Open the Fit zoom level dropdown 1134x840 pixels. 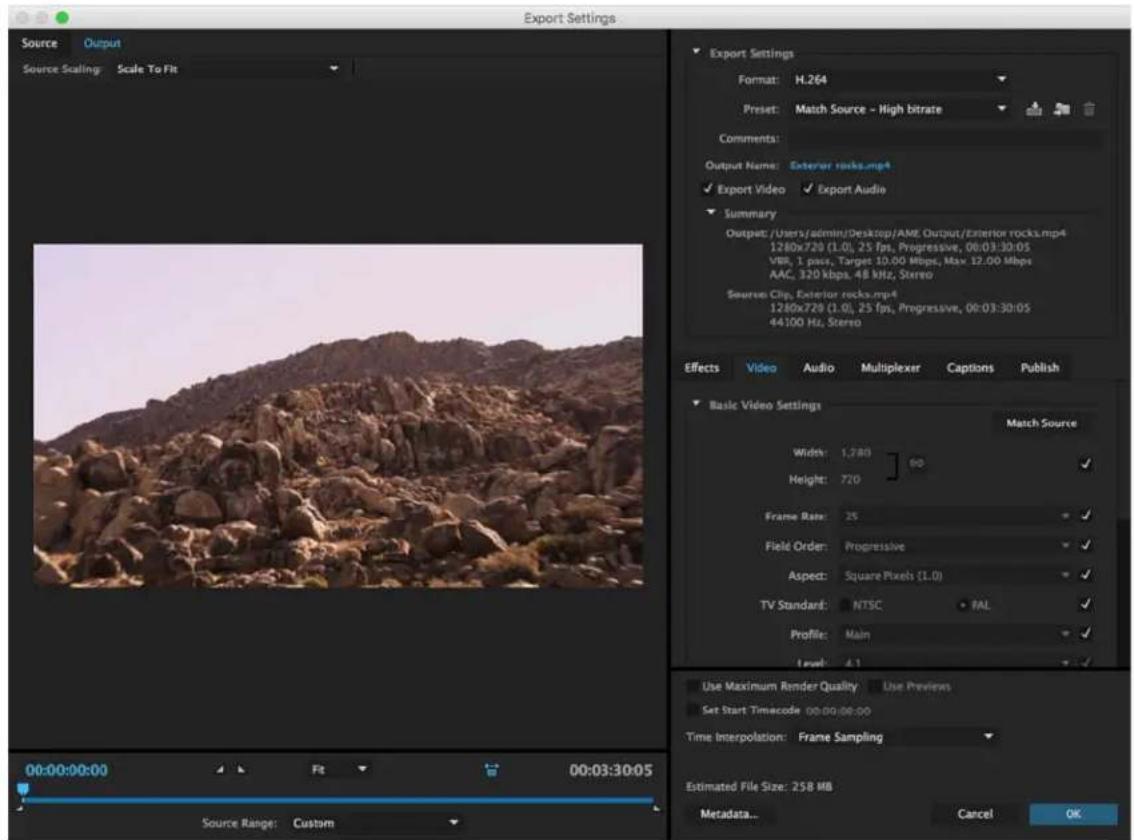click(339, 769)
